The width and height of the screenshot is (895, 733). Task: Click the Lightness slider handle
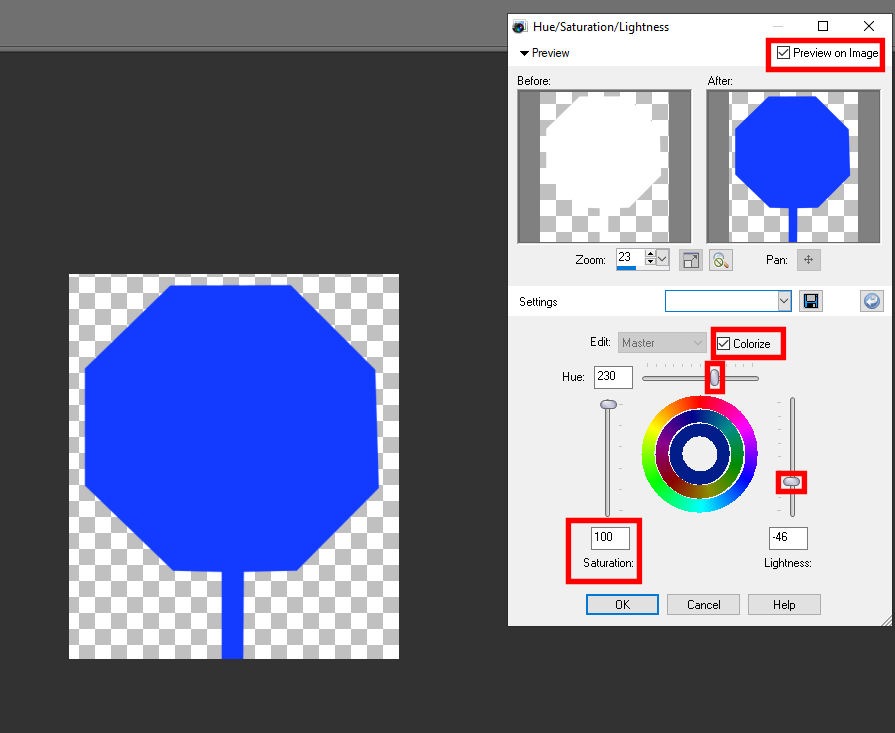(791, 482)
